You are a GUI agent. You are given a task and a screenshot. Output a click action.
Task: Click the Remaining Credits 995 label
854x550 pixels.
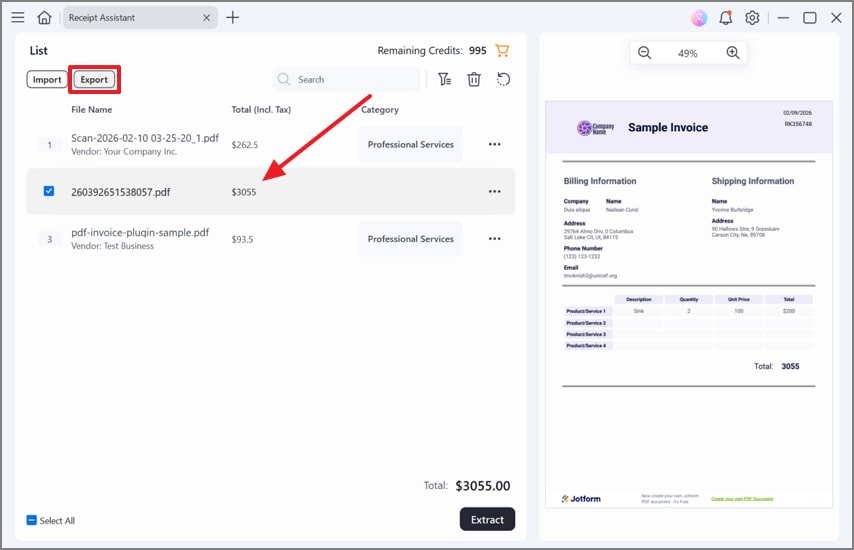coord(432,51)
